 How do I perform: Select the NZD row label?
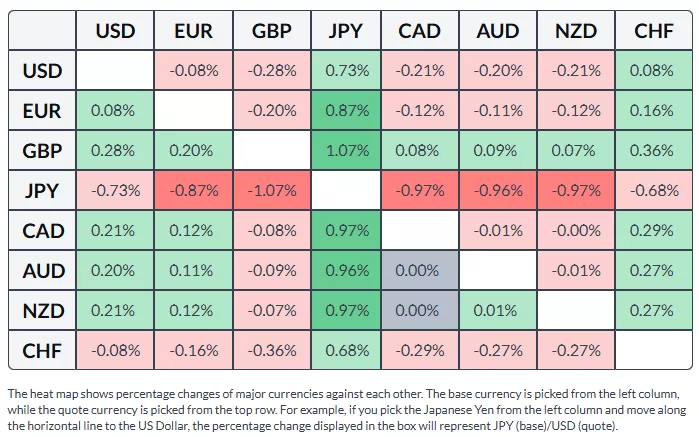click(42, 311)
